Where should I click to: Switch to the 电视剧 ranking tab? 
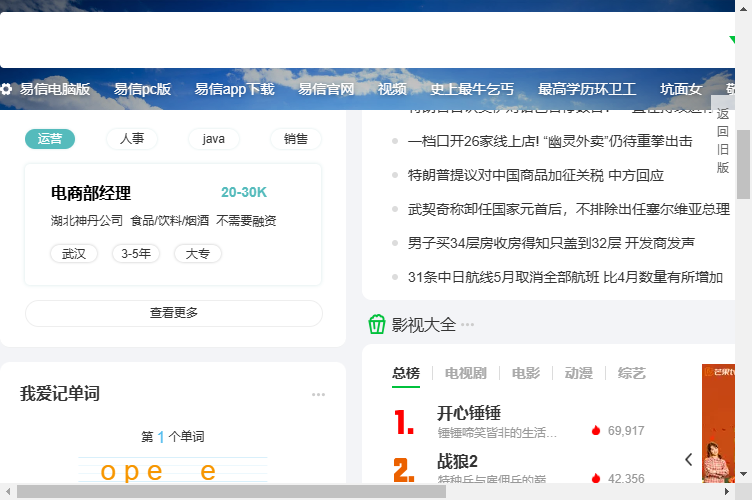[466, 373]
